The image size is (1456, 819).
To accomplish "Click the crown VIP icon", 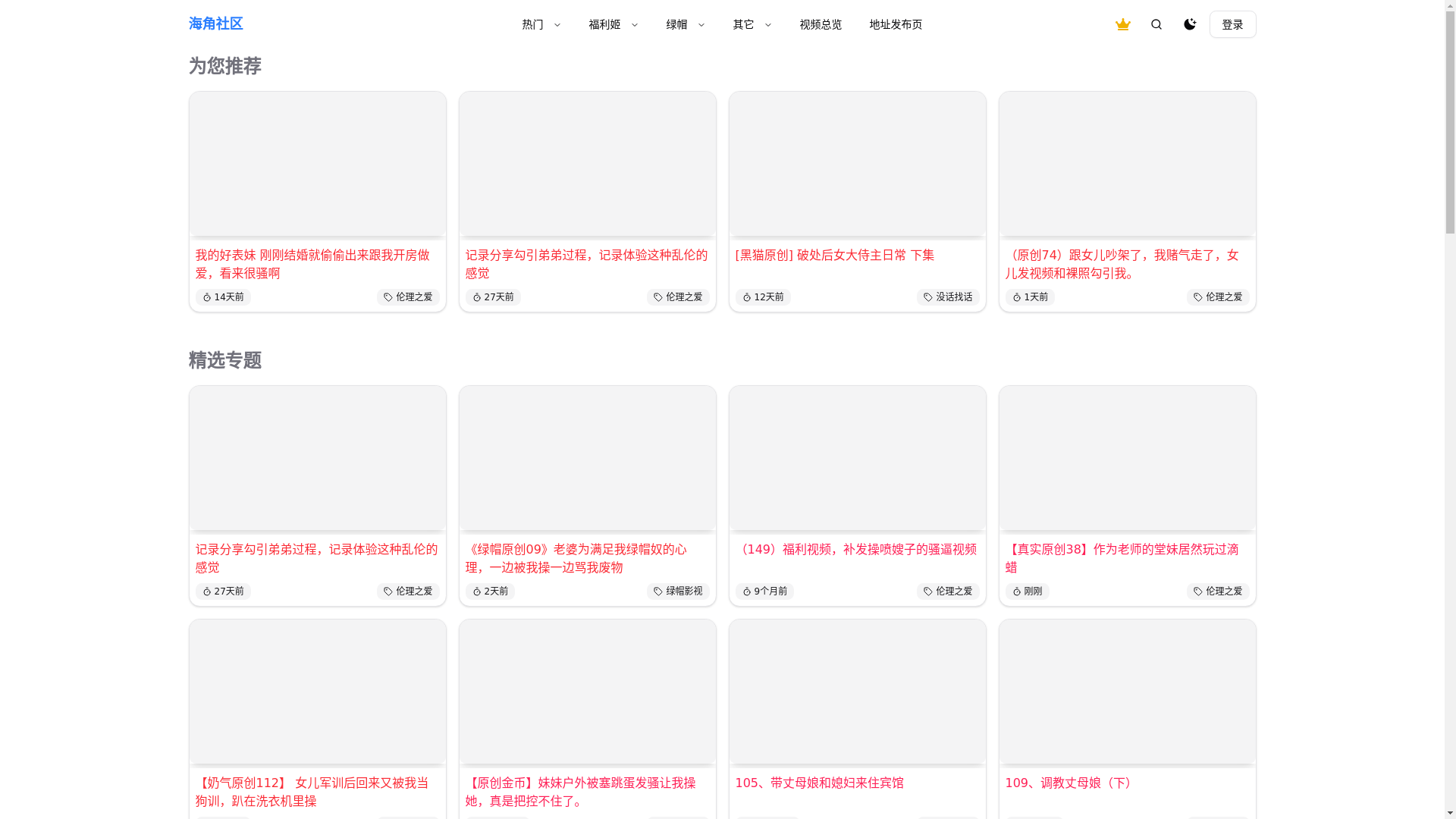I will [1122, 24].
